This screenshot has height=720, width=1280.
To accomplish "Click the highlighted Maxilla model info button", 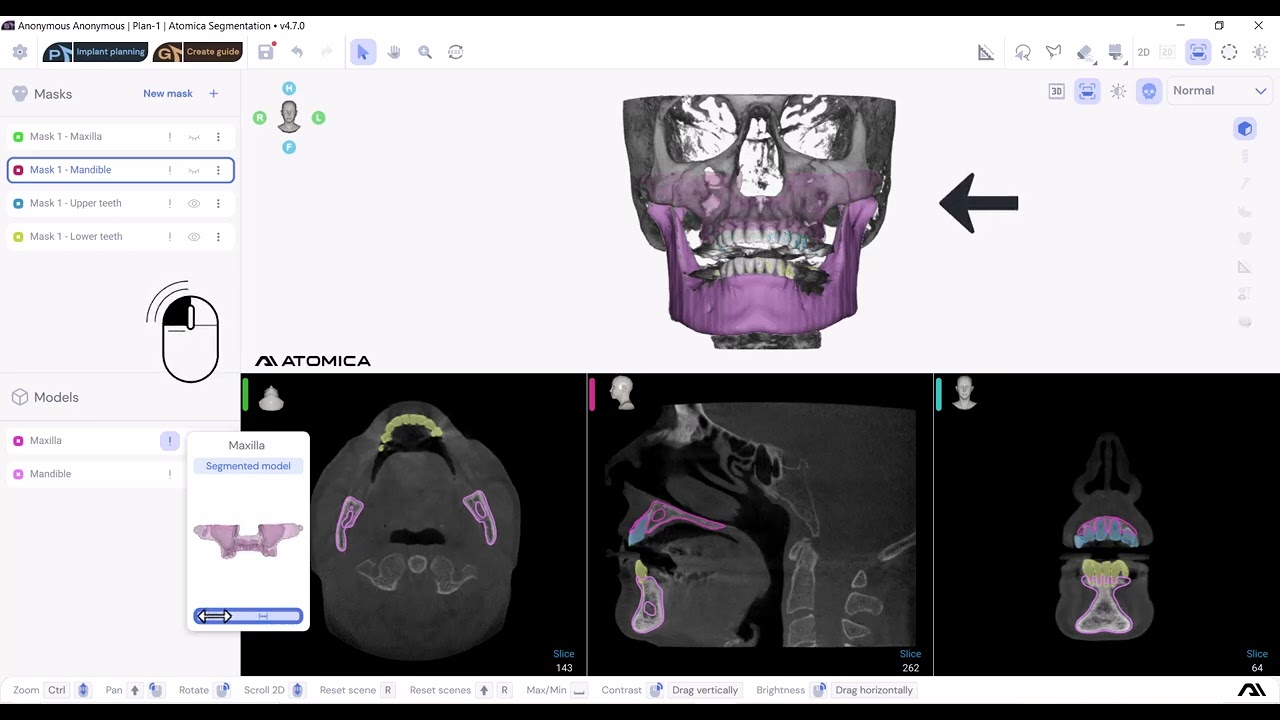I will click(x=170, y=441).
